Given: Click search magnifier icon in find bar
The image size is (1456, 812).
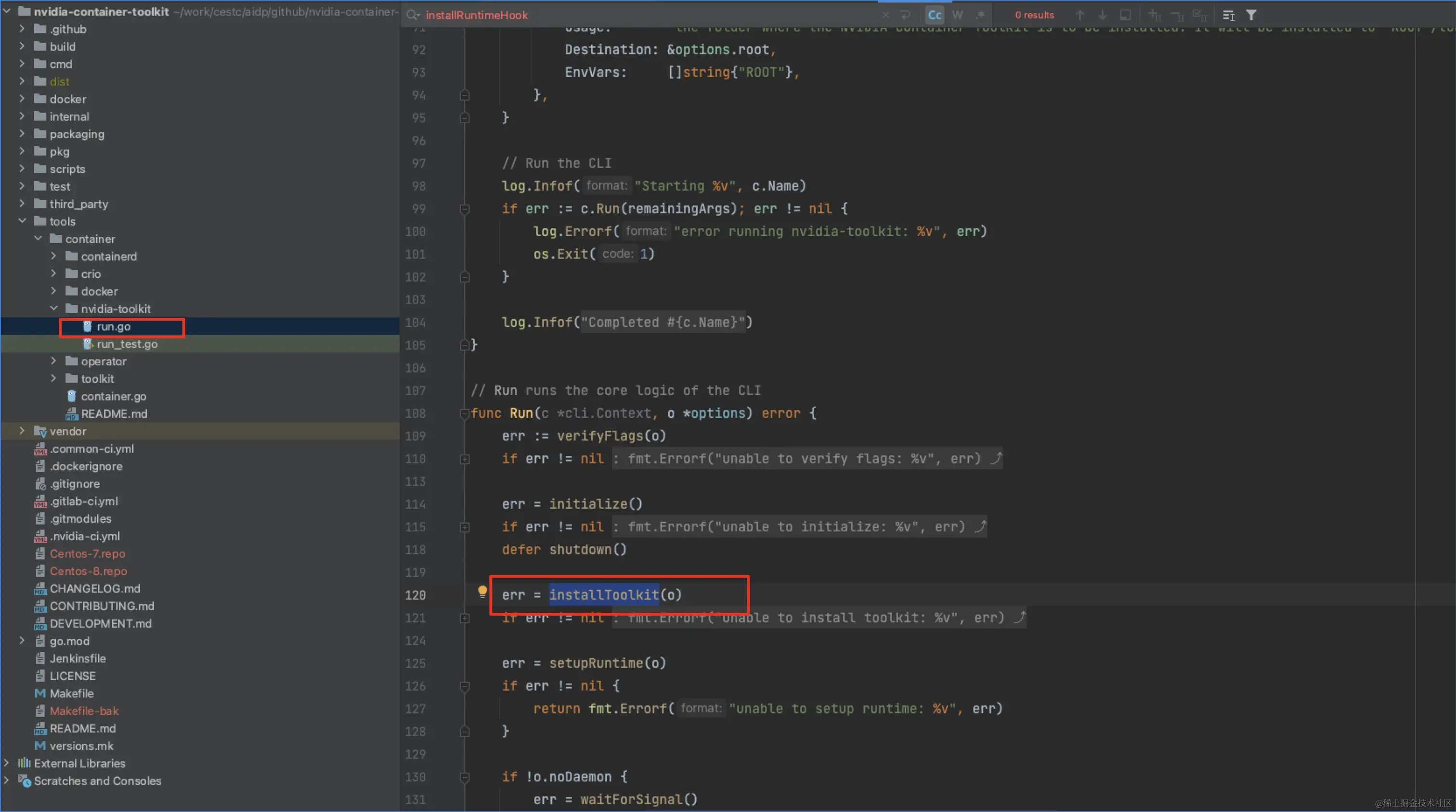Looking at the screenshot, I should pos(413,15).
